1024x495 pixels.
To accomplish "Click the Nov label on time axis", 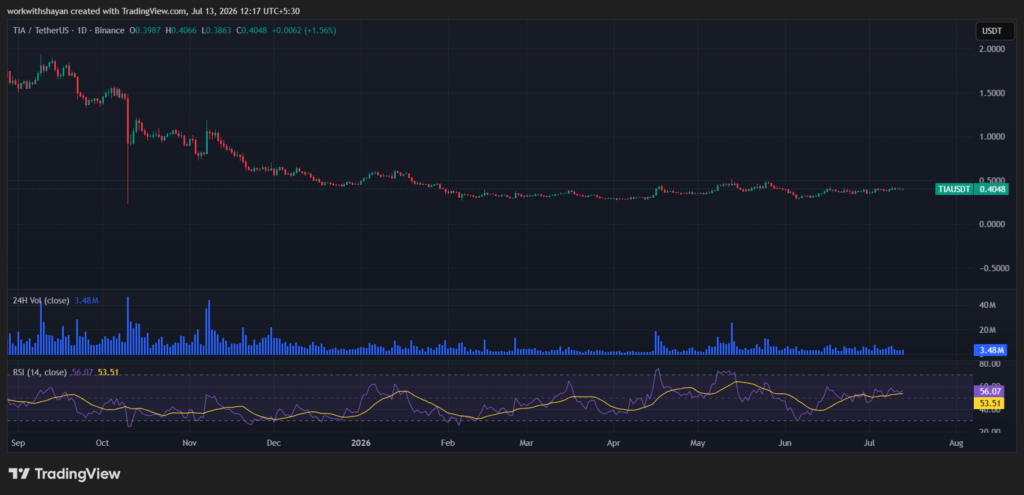I will [x=189, y=443].
